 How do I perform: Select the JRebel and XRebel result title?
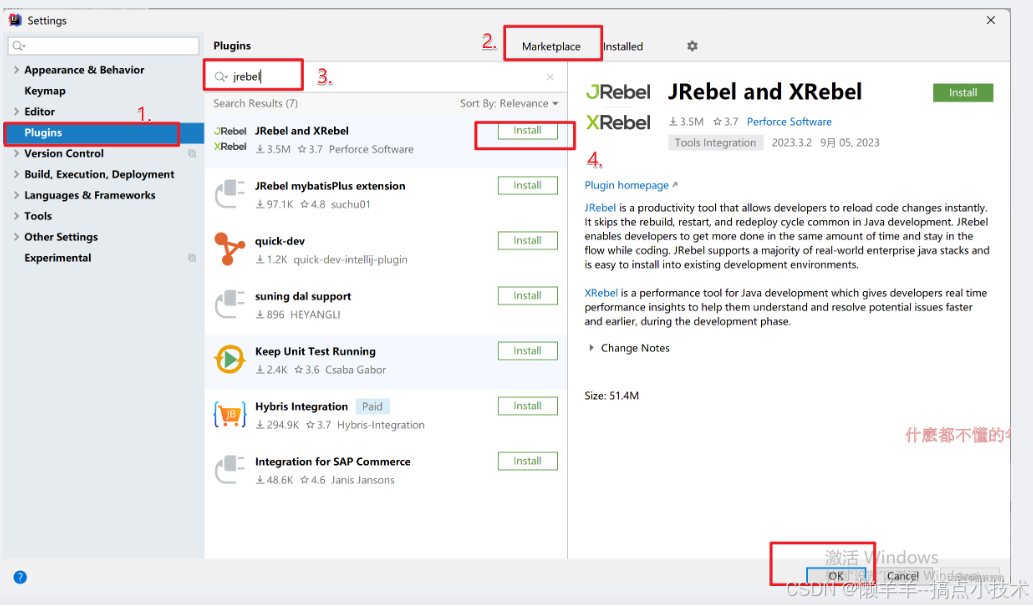302,131
